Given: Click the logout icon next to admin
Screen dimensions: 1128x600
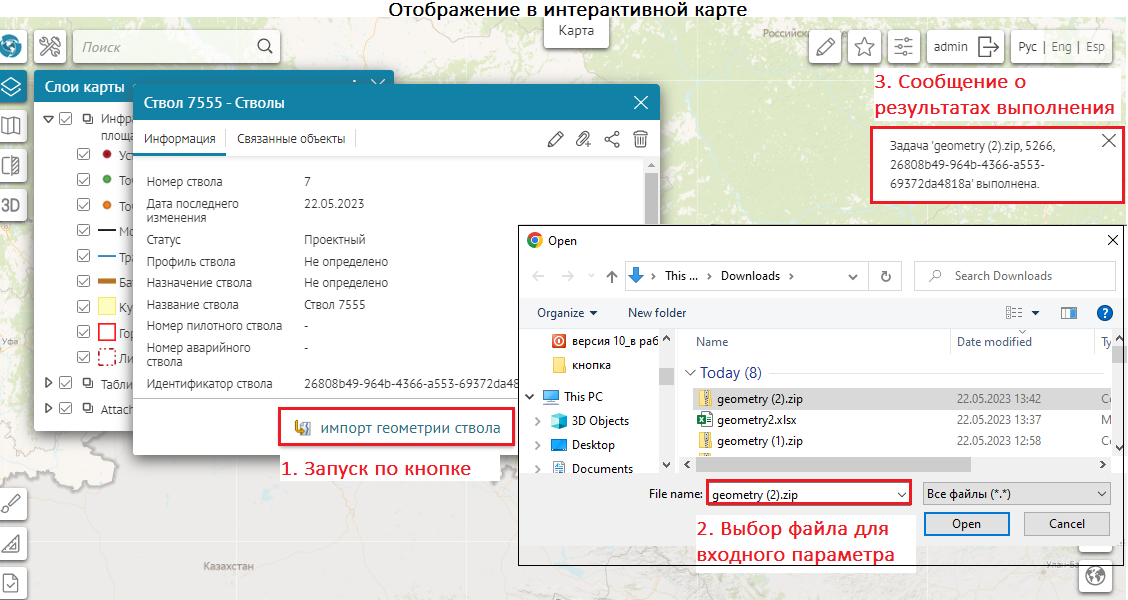Looking at the screenshot, I should (988, 46).
